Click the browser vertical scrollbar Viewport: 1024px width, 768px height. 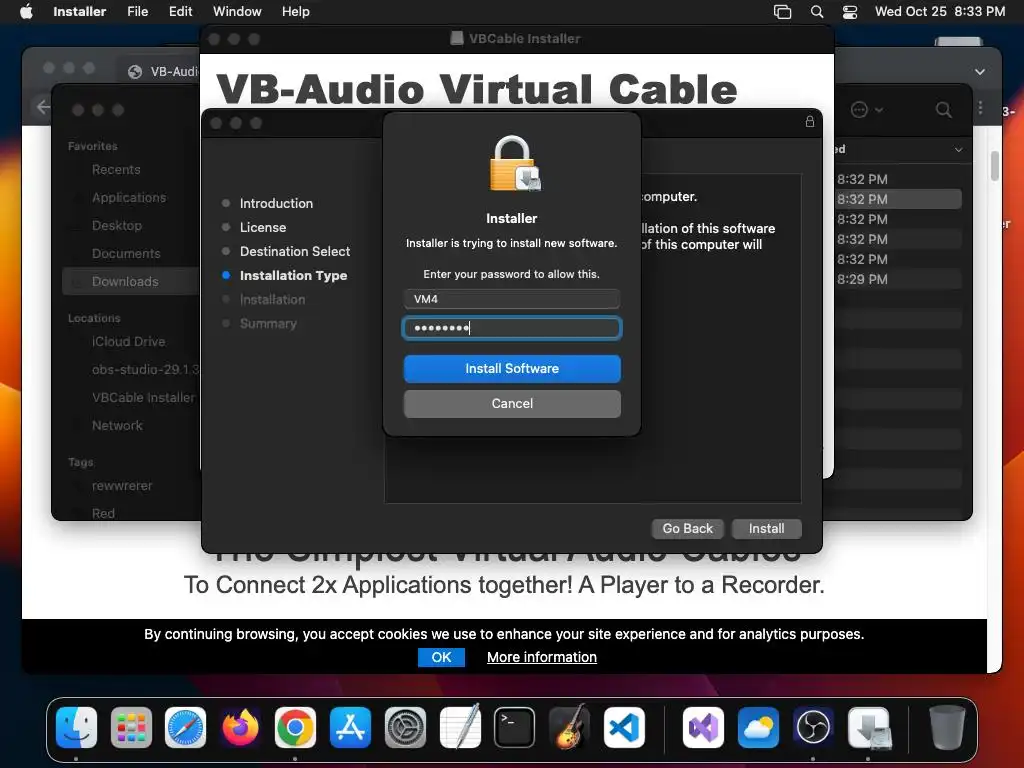pyautogui.click(x=995, y=165)
